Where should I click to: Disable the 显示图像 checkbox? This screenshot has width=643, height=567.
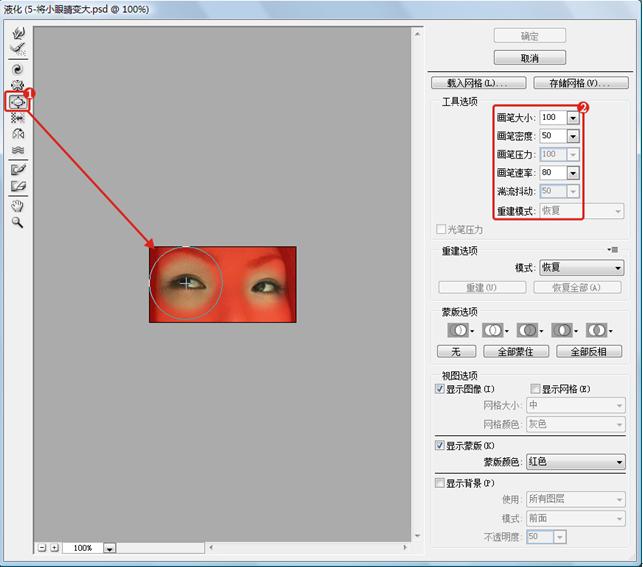coord(441,389)
